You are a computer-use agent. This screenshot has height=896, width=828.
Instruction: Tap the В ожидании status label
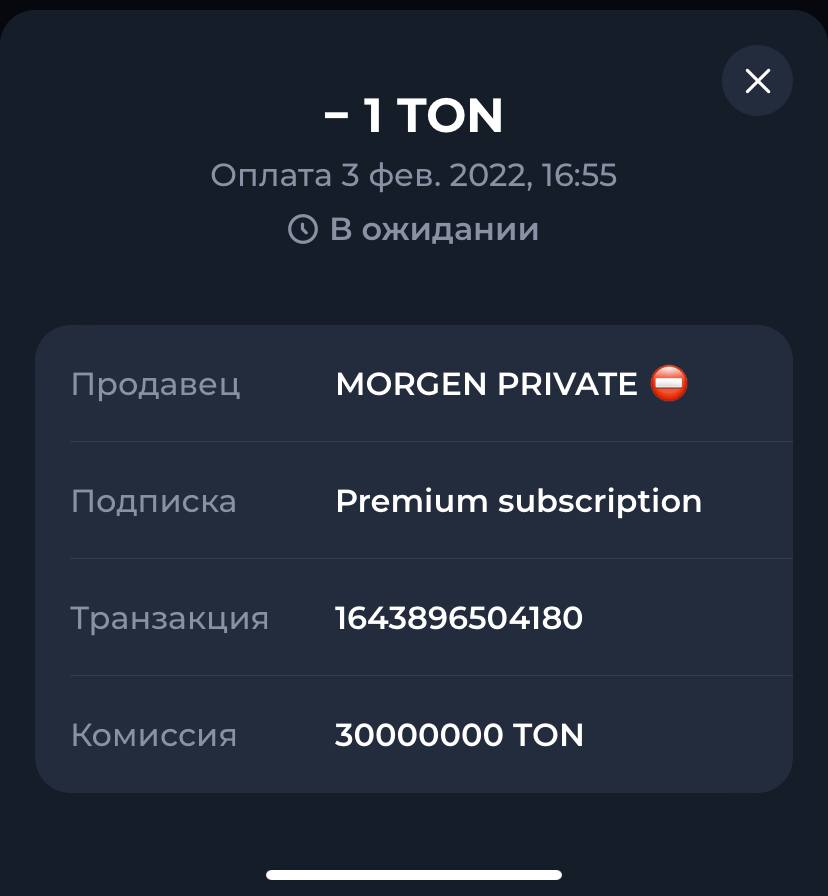click(434, 230)
